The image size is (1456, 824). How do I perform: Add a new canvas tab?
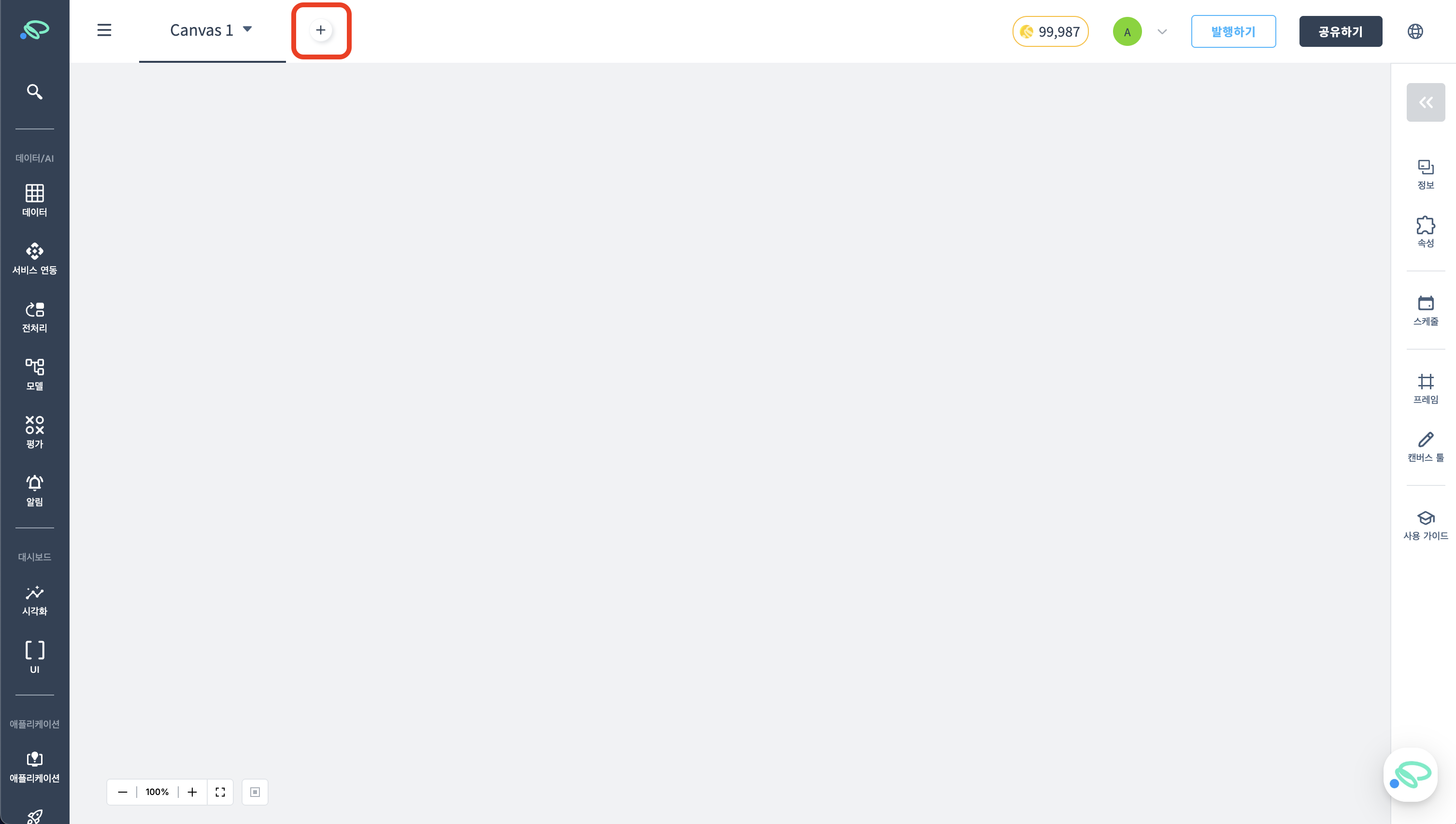[321, 30]
